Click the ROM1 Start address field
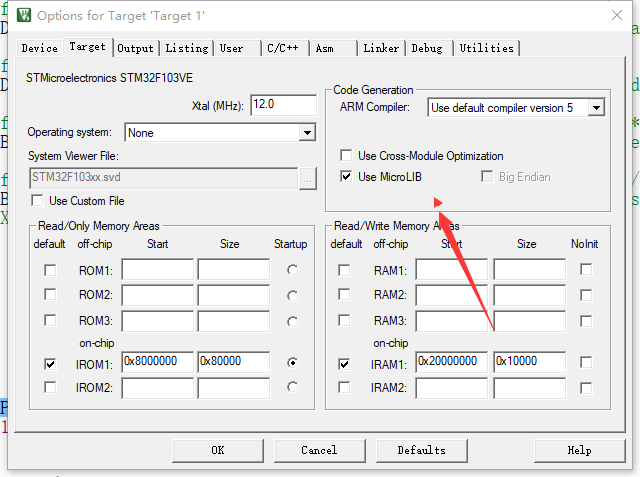Screen dimensions: 640x477 [x=158, y=269]
